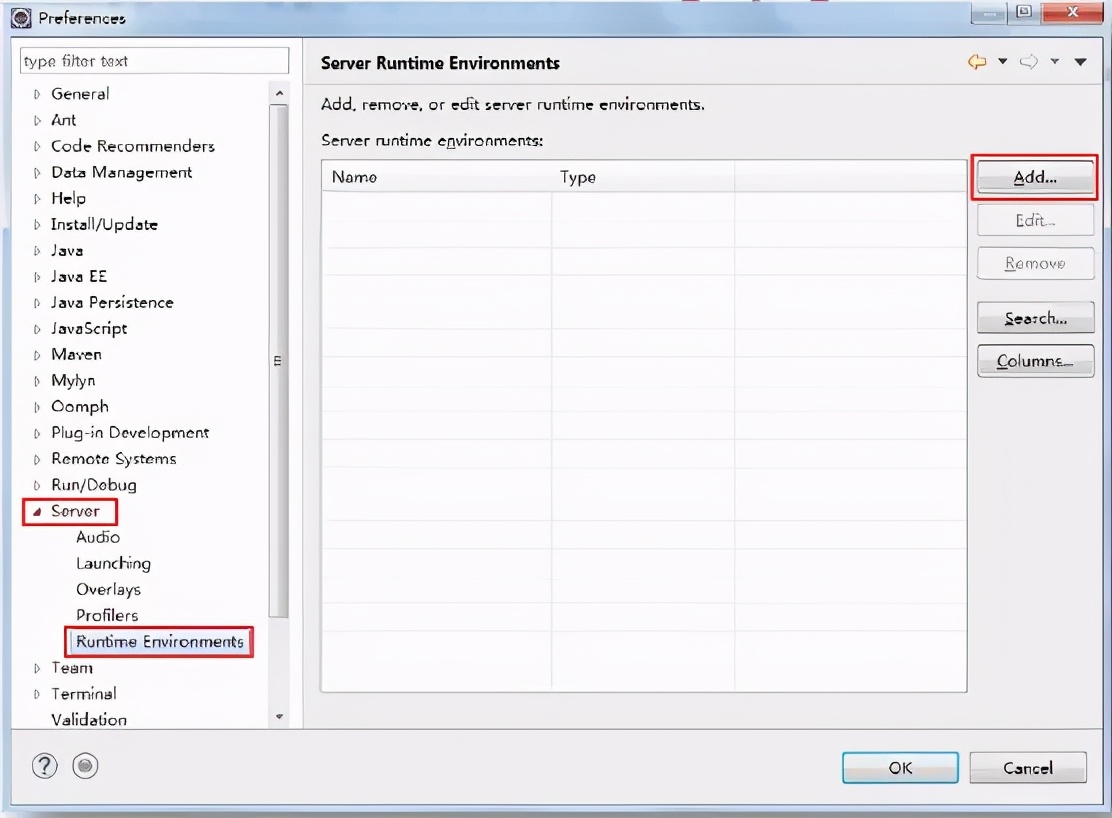The image size is (1112, 818).
Task: Select the Validation tree item
Action: 89,719
